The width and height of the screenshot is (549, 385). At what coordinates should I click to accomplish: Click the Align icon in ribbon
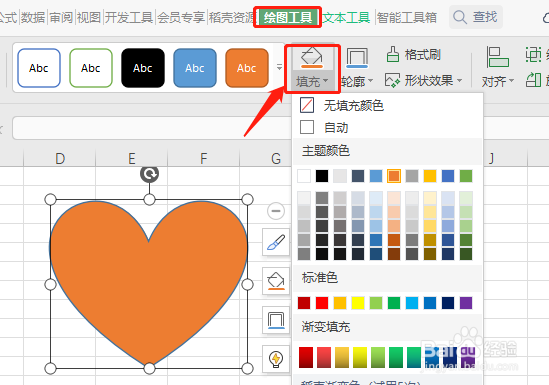tap(498, 57)
